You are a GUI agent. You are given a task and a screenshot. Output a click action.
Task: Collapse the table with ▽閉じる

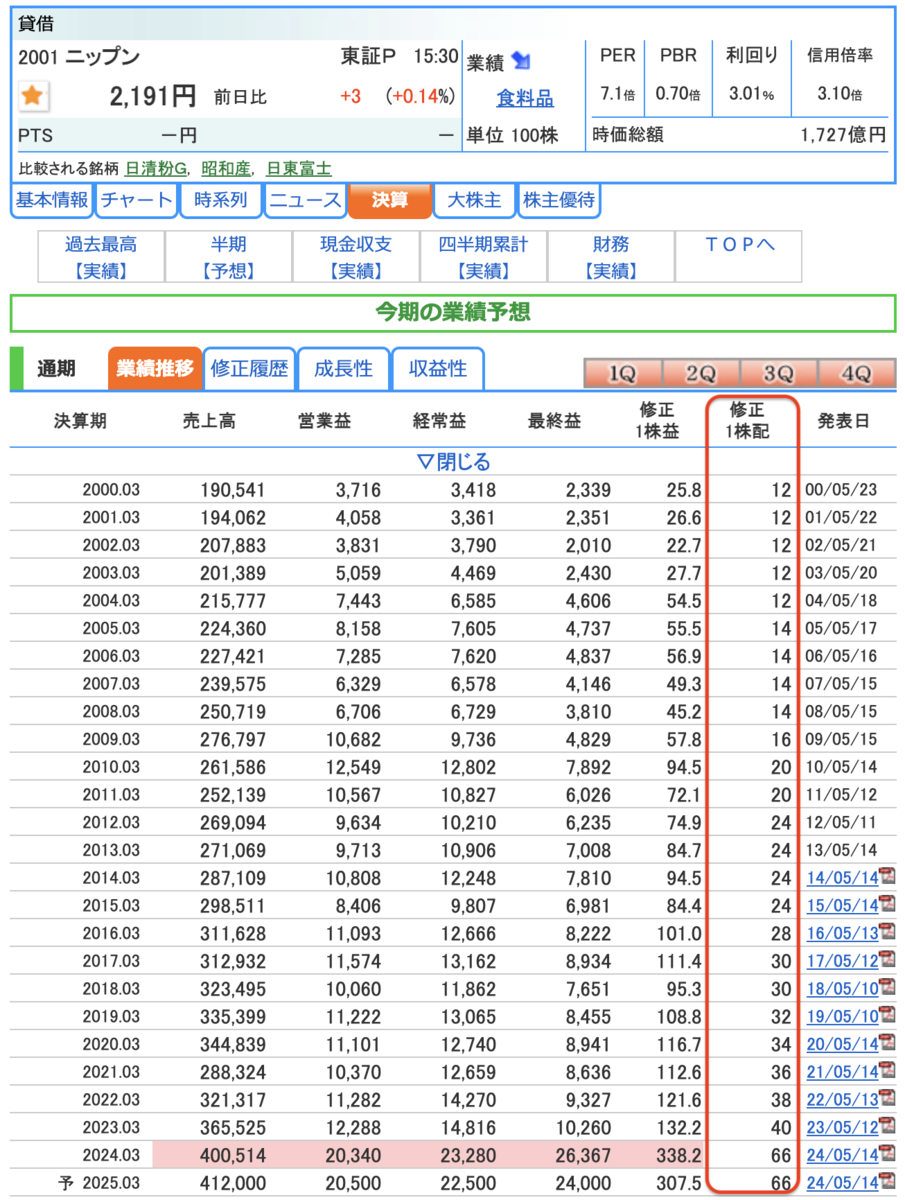pyautogui.click(x=453, y=462)
